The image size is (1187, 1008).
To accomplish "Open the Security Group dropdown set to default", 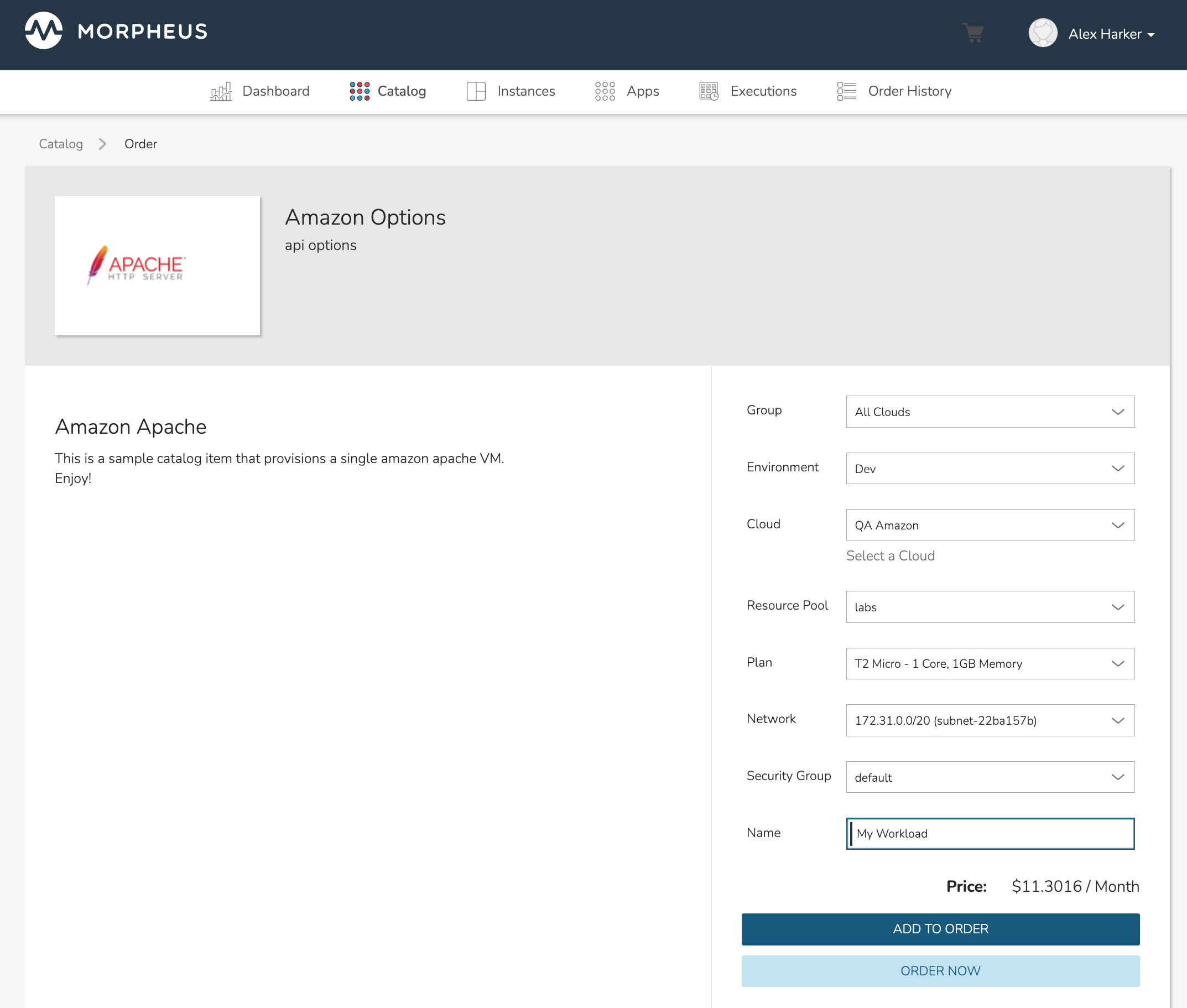I will pos(990,777).
